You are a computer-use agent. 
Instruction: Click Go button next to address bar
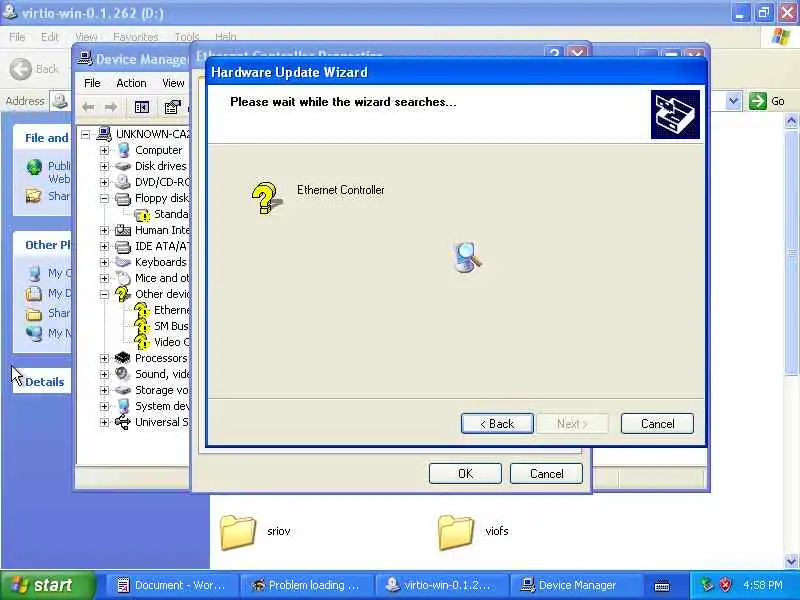click(x=767, y=101)
